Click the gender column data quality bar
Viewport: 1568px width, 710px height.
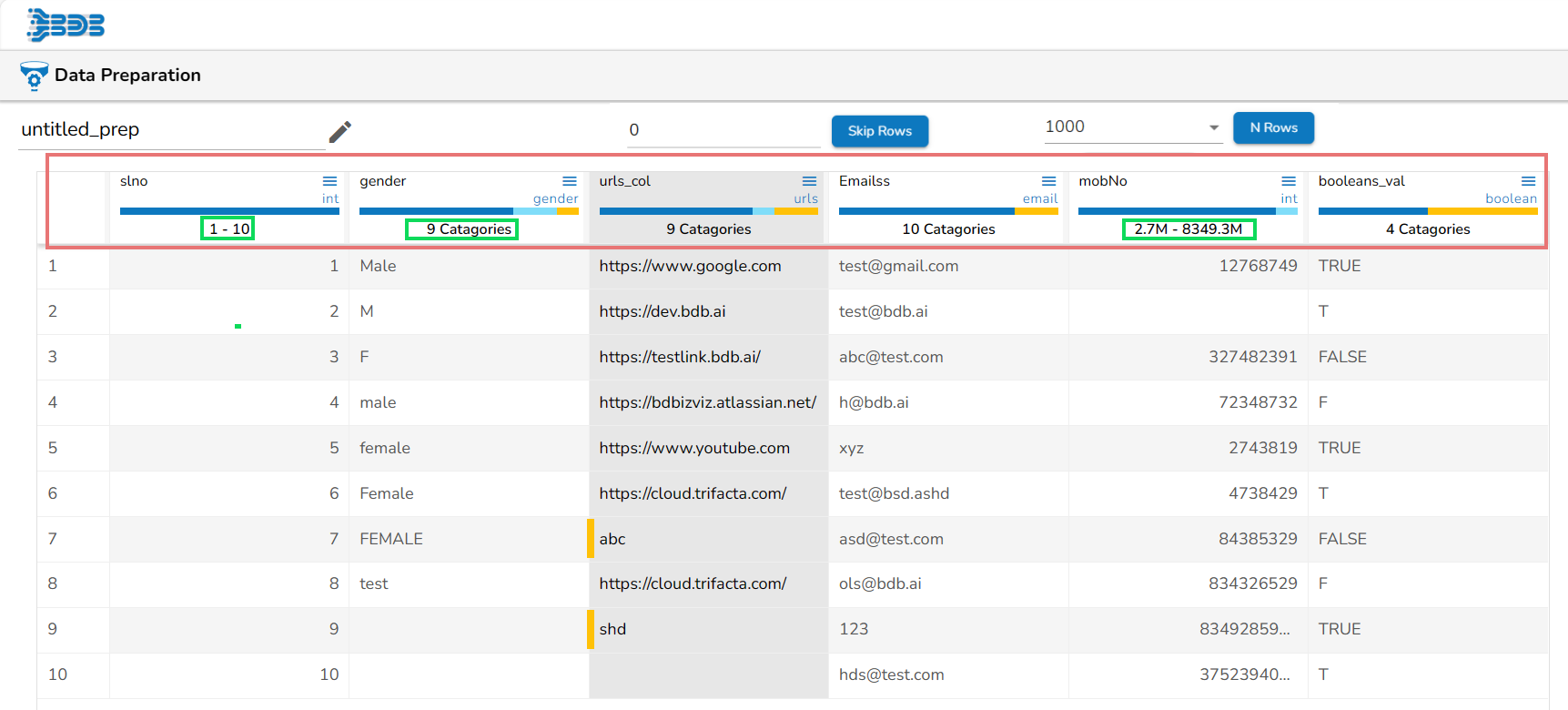(469, 211)
